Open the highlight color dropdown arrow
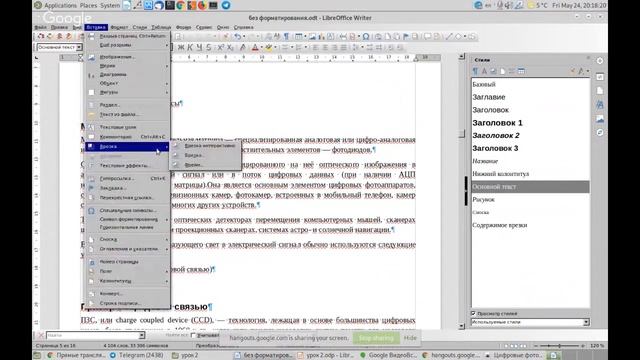The image size is (640, 360). pos(276,47)
